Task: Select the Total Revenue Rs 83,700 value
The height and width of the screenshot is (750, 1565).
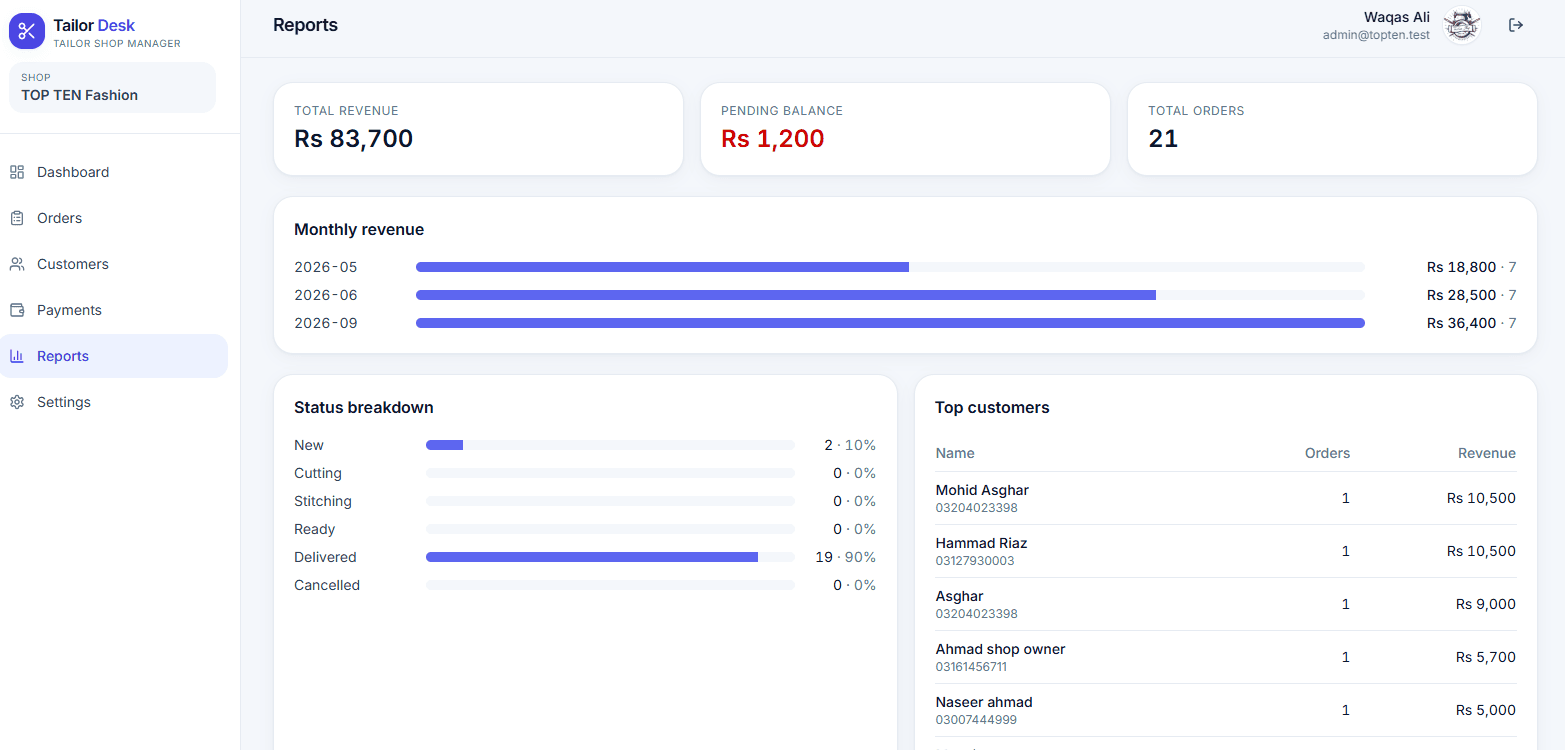Action: (x=354, y=139)
